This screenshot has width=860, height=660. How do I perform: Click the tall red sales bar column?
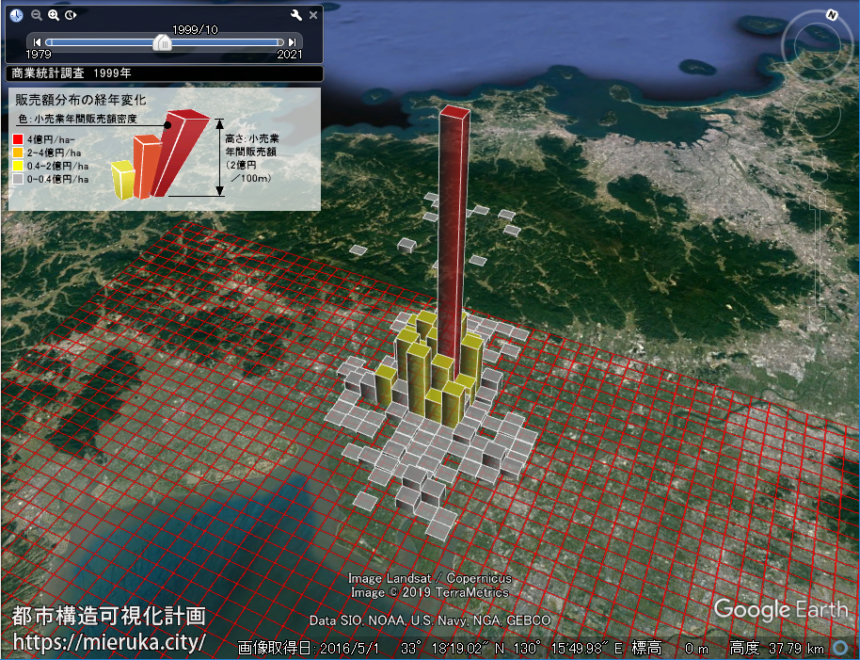(x=453, y=230)
